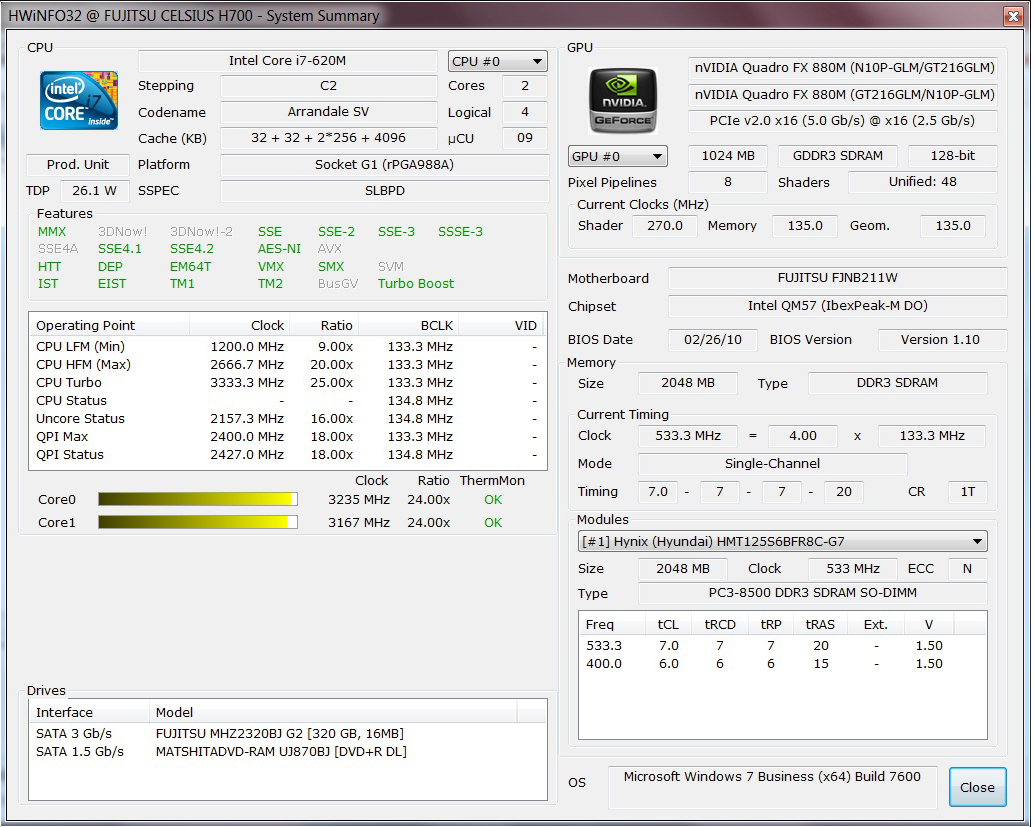Image resolution: width=1035 pixels, height=827 pixels.
Task: Click the BIOS Version field Version 1.10
Action: click(942, 340)
